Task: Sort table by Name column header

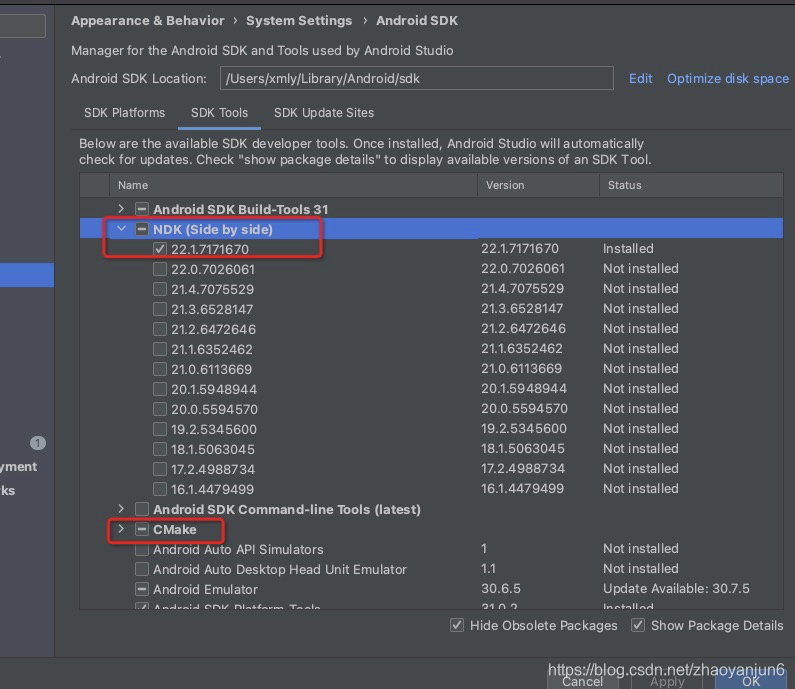Action: tap(293, 185)
